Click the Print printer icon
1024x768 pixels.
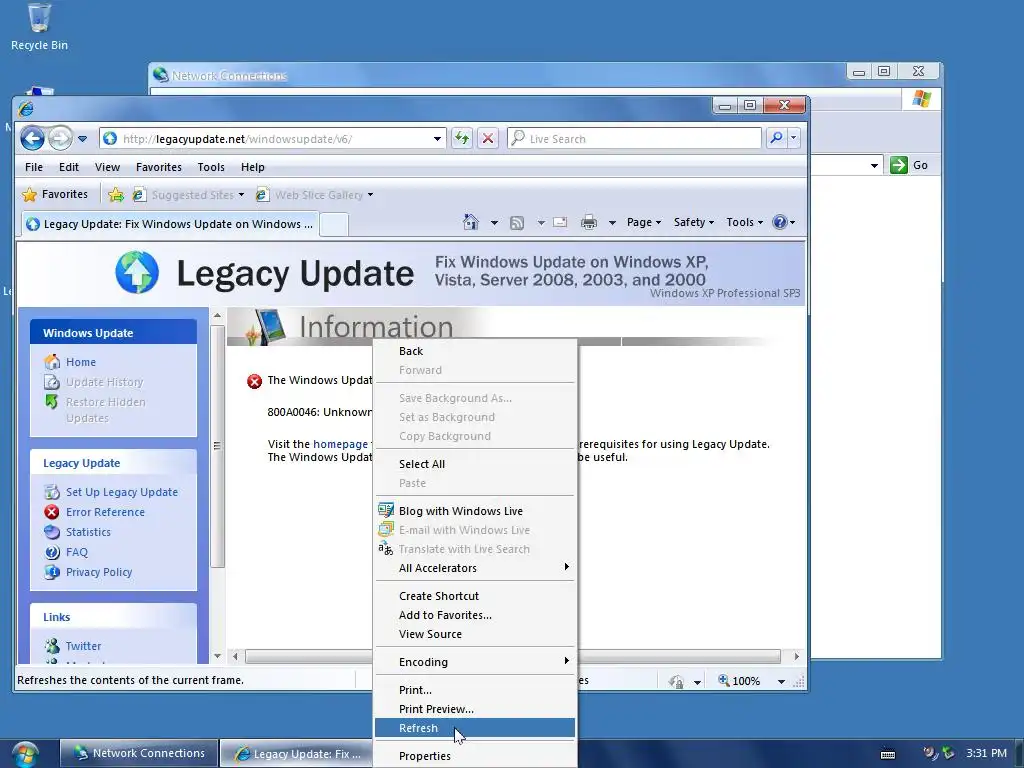588,222
